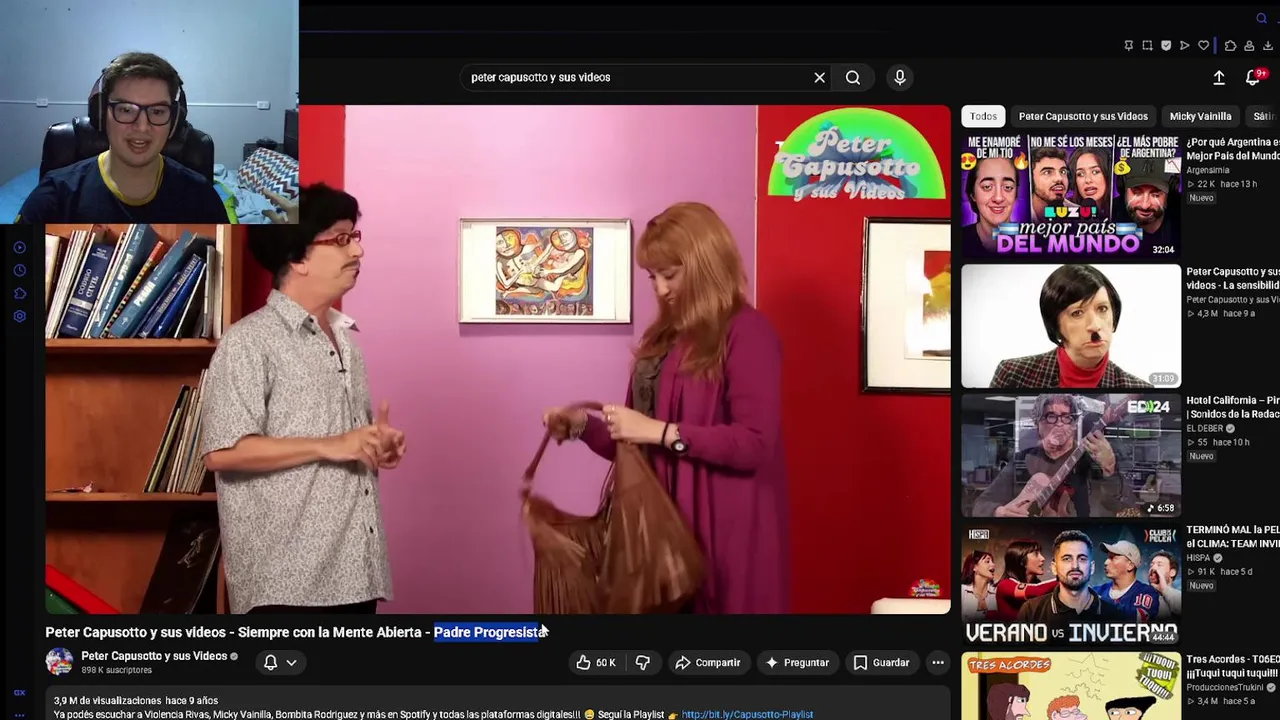Image resolution: width=1280 pixels, height=720 pixels.
Task: Click the Argensimia channel name
Action: pos(1208,170)
